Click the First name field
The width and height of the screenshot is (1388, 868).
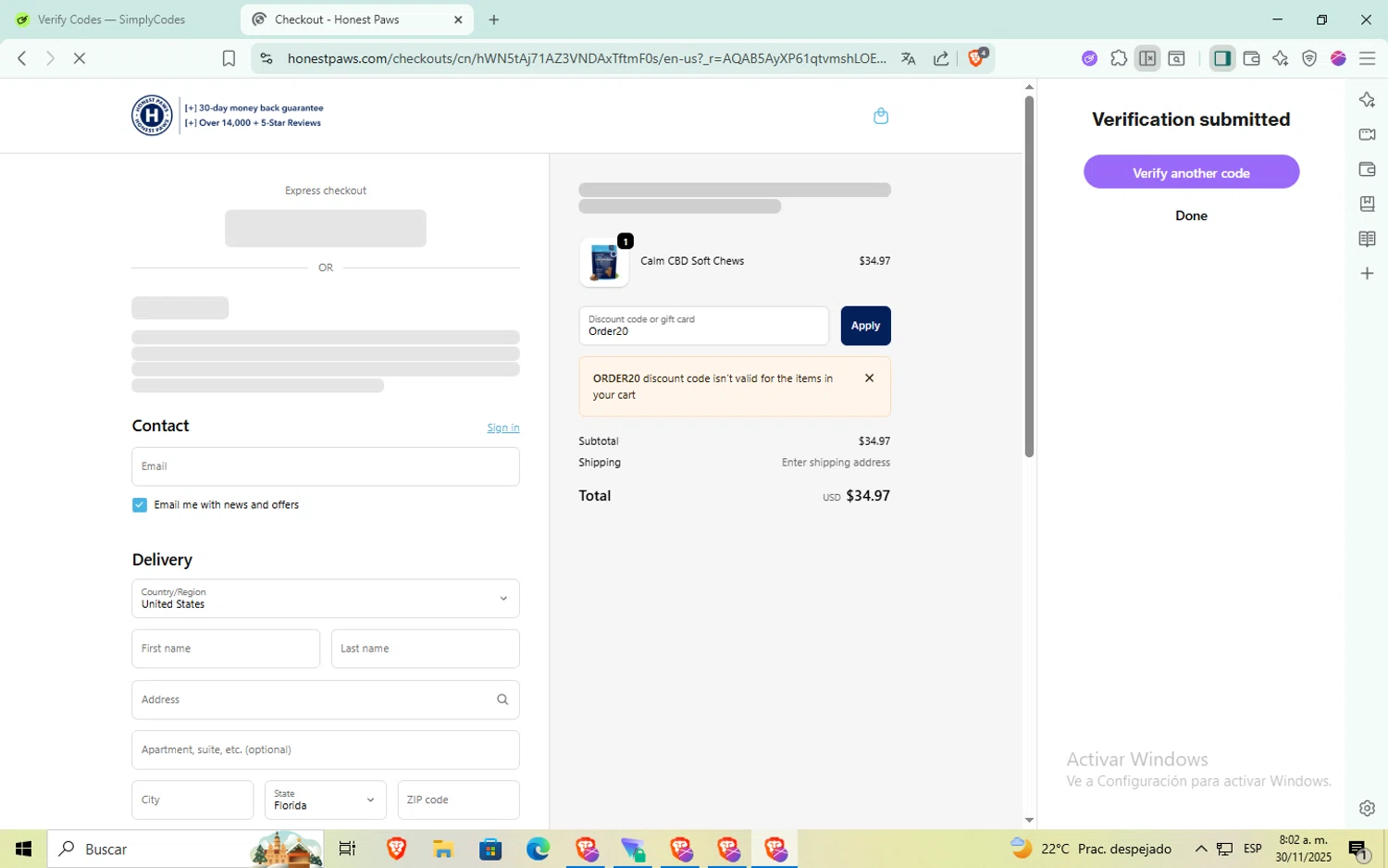[x=226, y=649]
